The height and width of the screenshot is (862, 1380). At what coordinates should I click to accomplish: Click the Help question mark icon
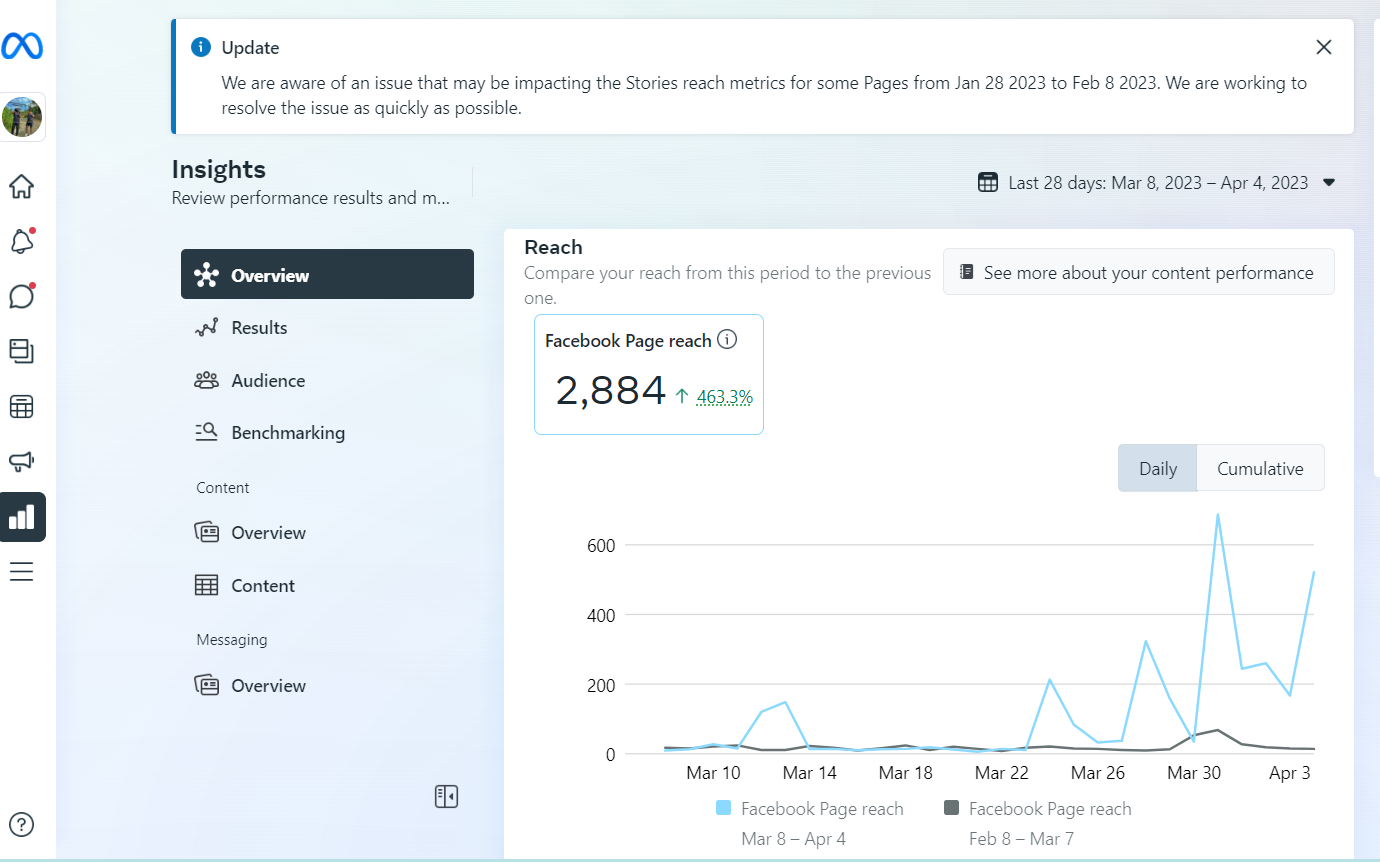pos(21,824)
